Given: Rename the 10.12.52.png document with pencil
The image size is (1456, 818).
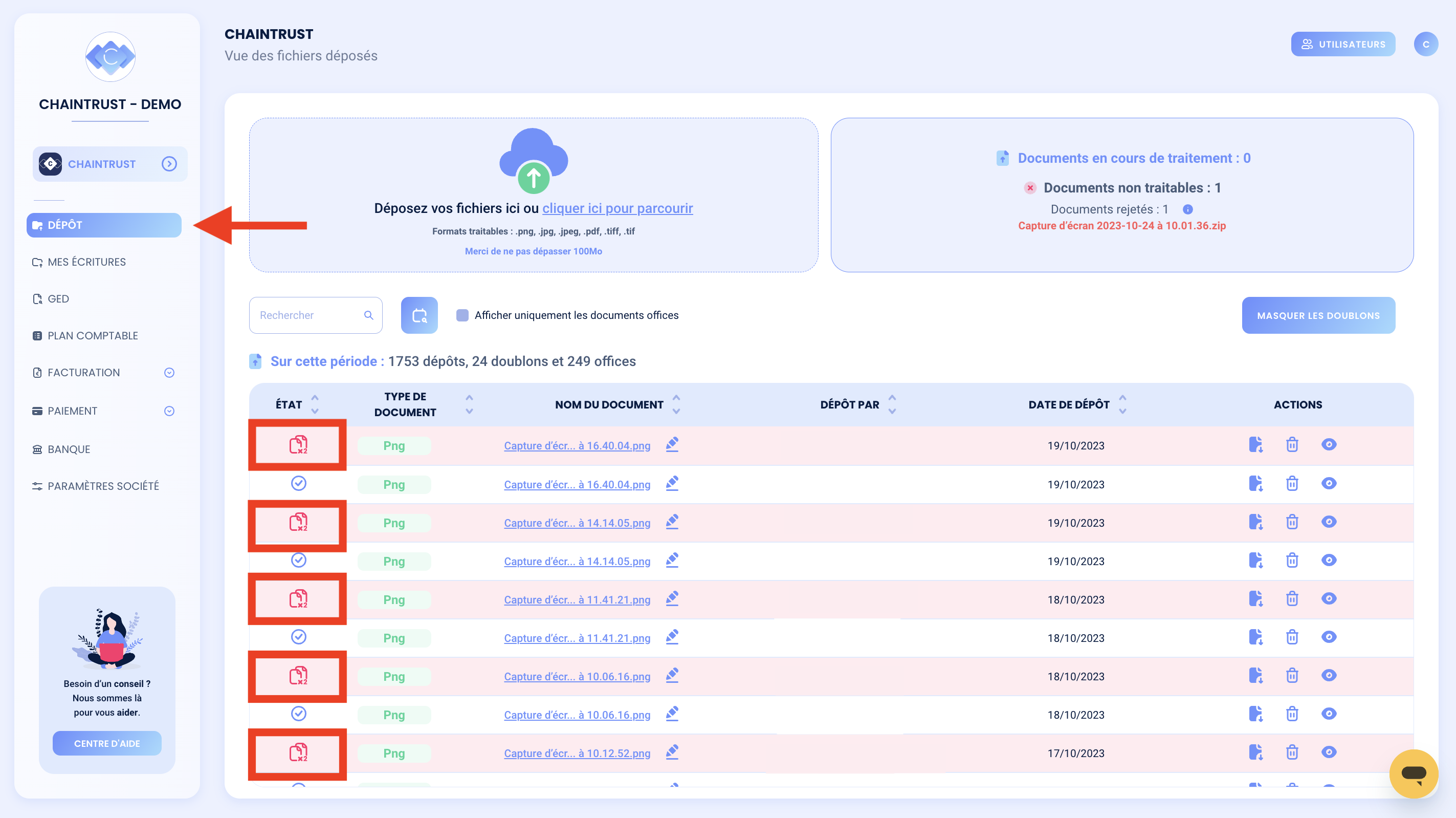Looking at the screenshot, I should pos(672,753).
